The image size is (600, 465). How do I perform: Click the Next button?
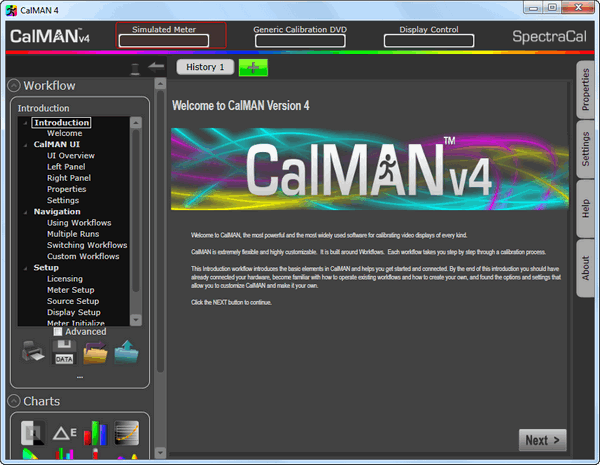pos(542,440)
